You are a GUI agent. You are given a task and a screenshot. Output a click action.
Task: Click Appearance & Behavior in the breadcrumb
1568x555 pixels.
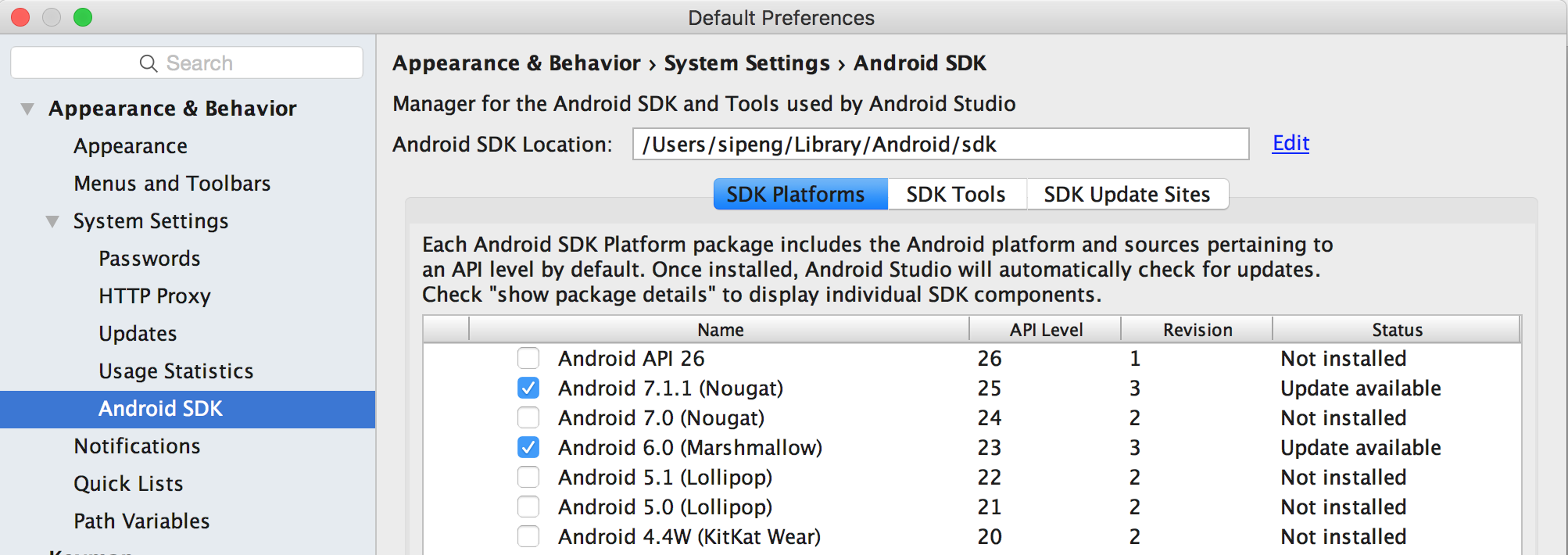pyautogui.click(x=517, y=63)
